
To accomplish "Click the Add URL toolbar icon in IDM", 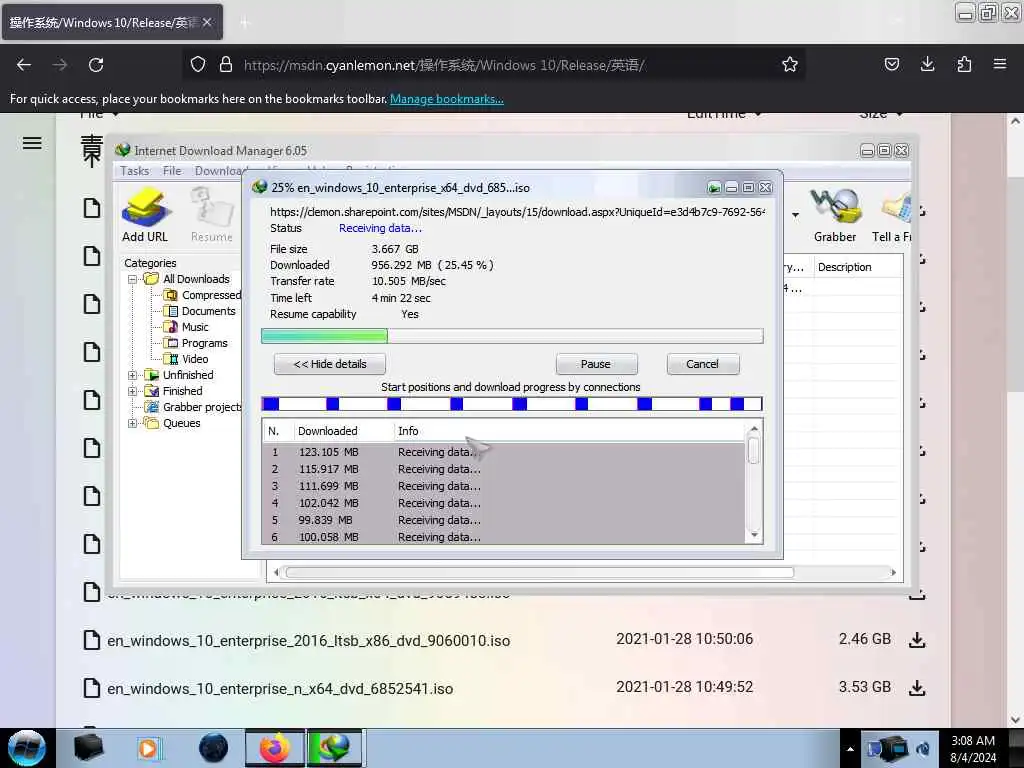I will (x=145, y=215).
